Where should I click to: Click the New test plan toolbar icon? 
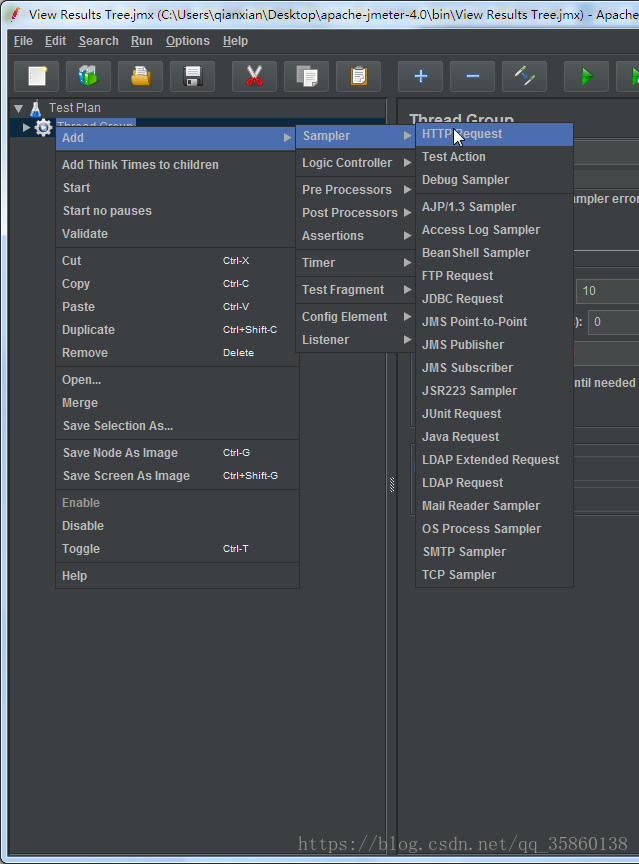click(x=36, y=76)
